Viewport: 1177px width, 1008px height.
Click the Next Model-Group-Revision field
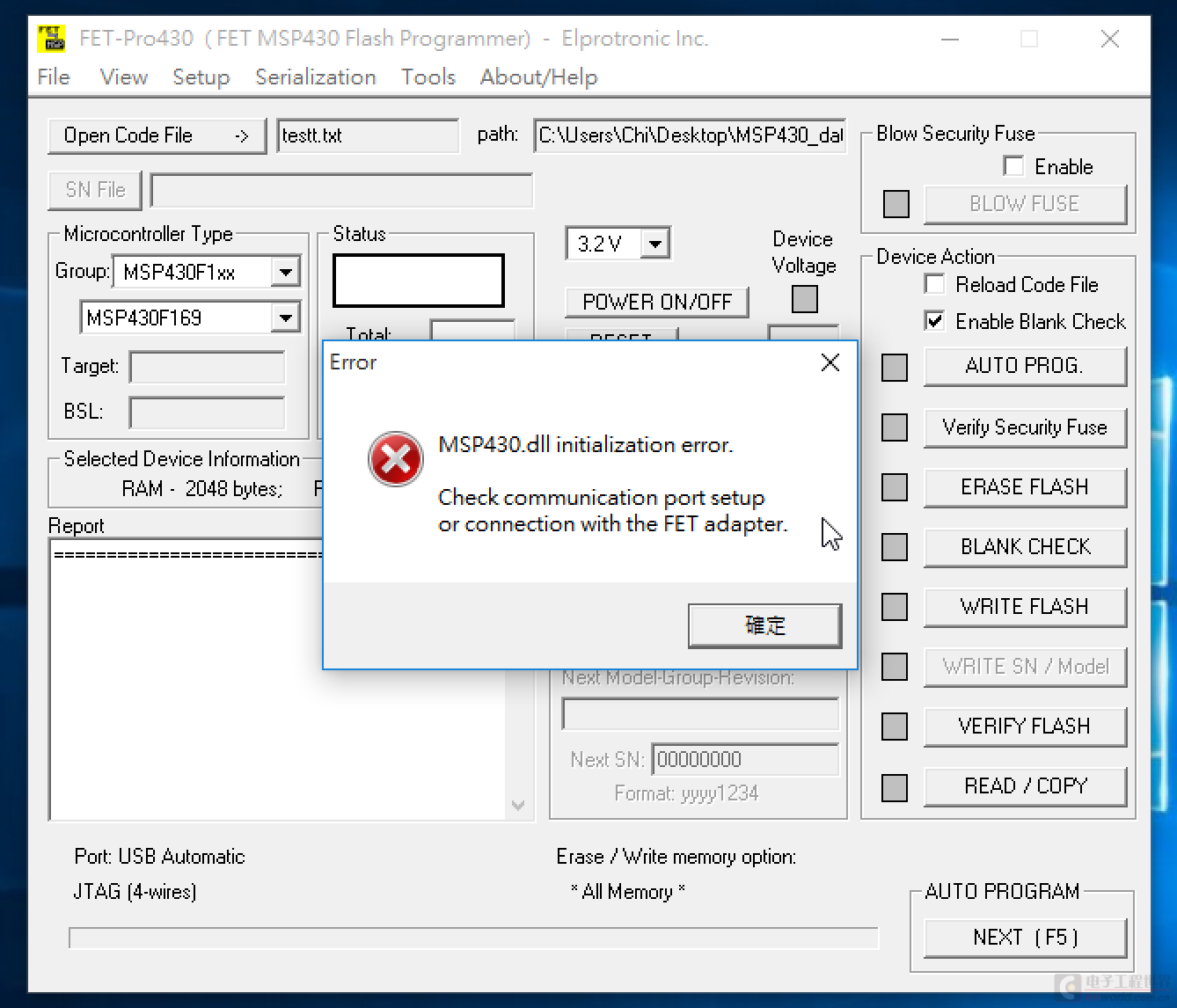(700, 714)
